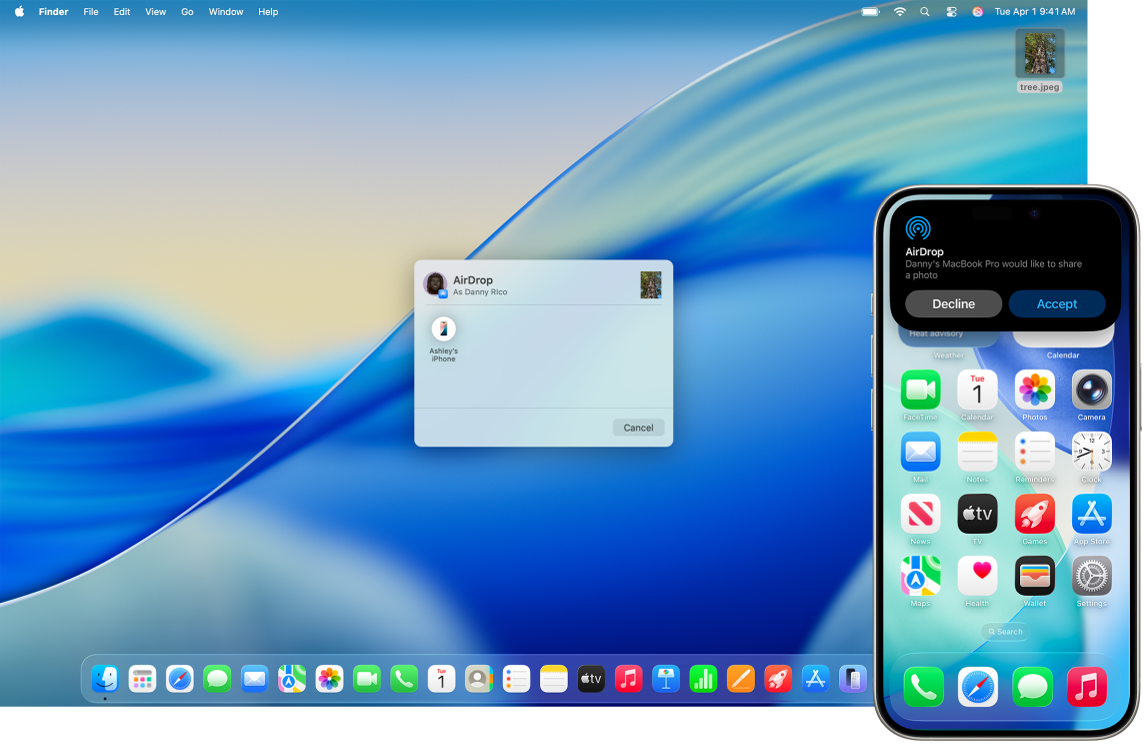Open Music from the iPhone dock
Screen dimensions: 1144x746
point(1087,687)
